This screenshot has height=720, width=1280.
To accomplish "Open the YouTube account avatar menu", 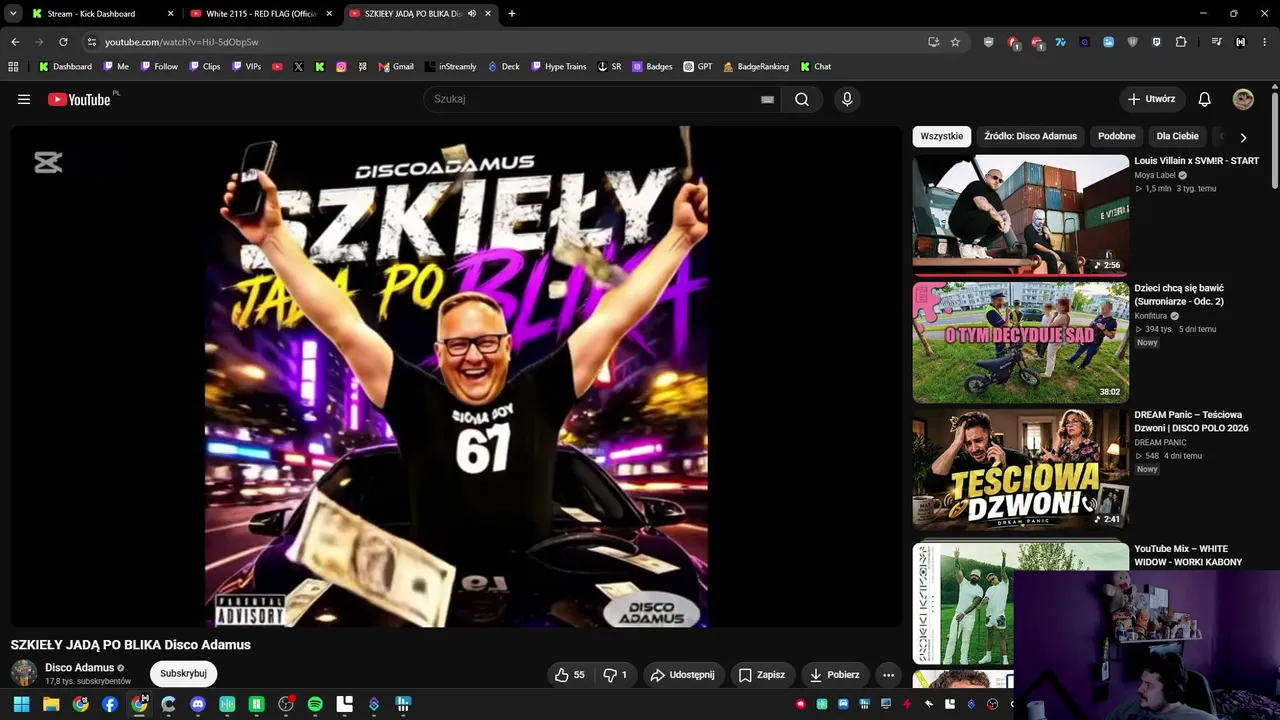I will [x=1243, y=99].
